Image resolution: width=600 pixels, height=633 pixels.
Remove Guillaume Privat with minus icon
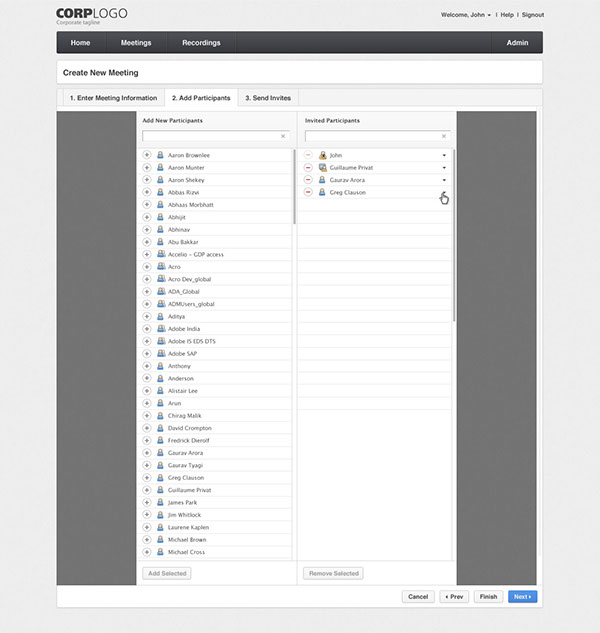coord(308,168)
